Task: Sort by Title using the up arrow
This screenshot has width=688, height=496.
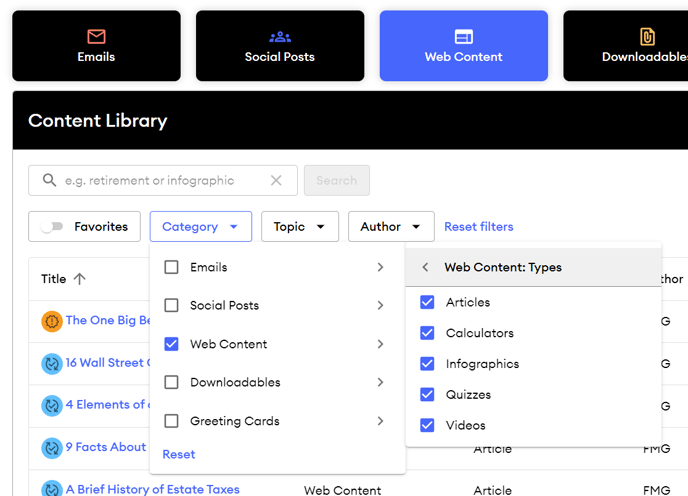Action: click(x=80, y=279)
